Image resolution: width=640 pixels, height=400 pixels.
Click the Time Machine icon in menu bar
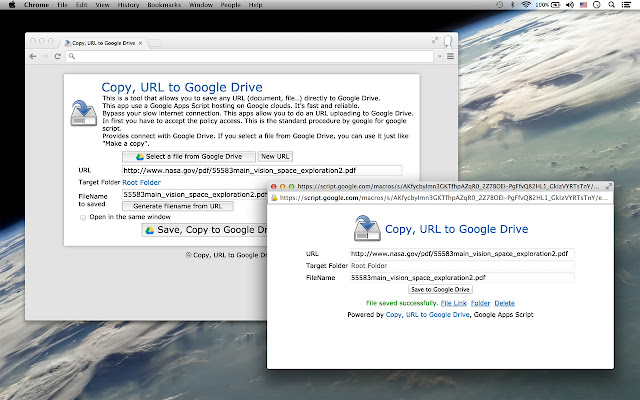(x=500, y=4)
